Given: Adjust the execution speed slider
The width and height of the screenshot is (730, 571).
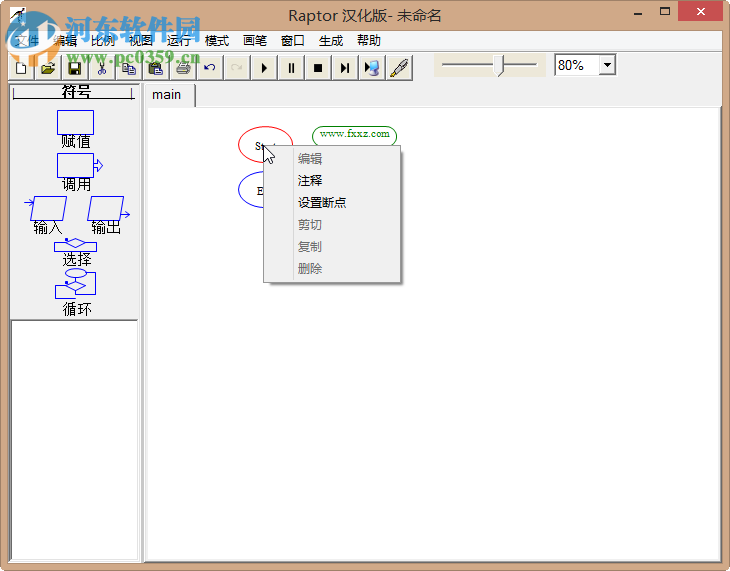Looking at the screenshot, I should click(x=499, y=65).
